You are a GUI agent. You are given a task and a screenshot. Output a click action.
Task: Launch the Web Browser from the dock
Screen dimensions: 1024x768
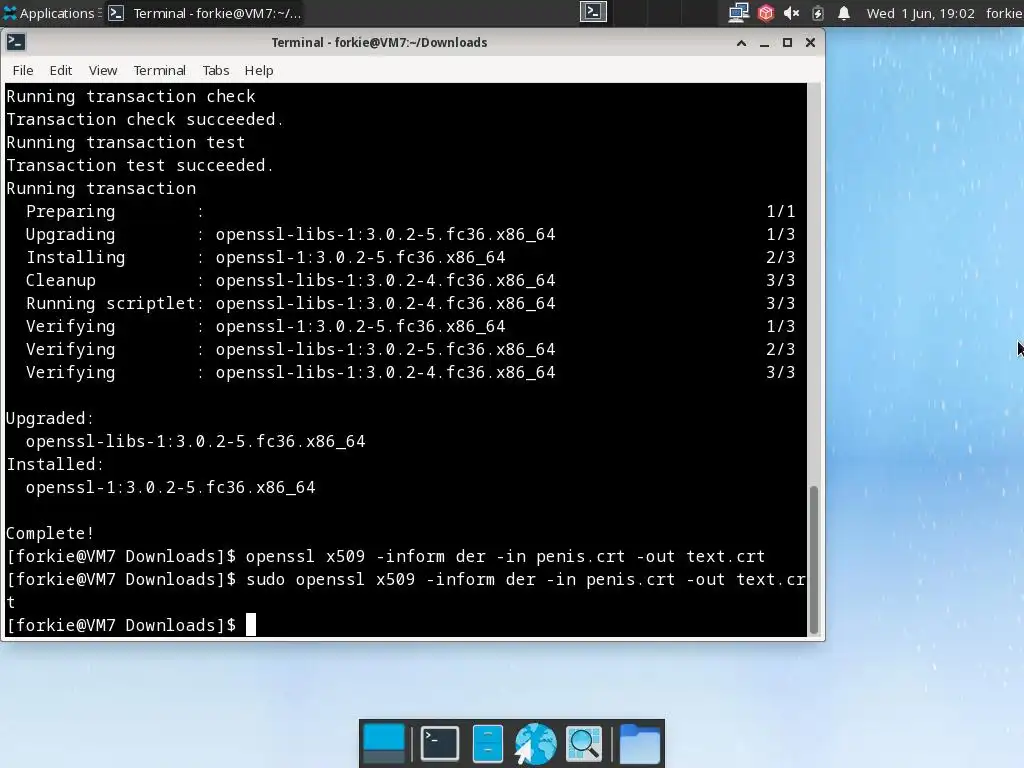[x=535, y=744]
